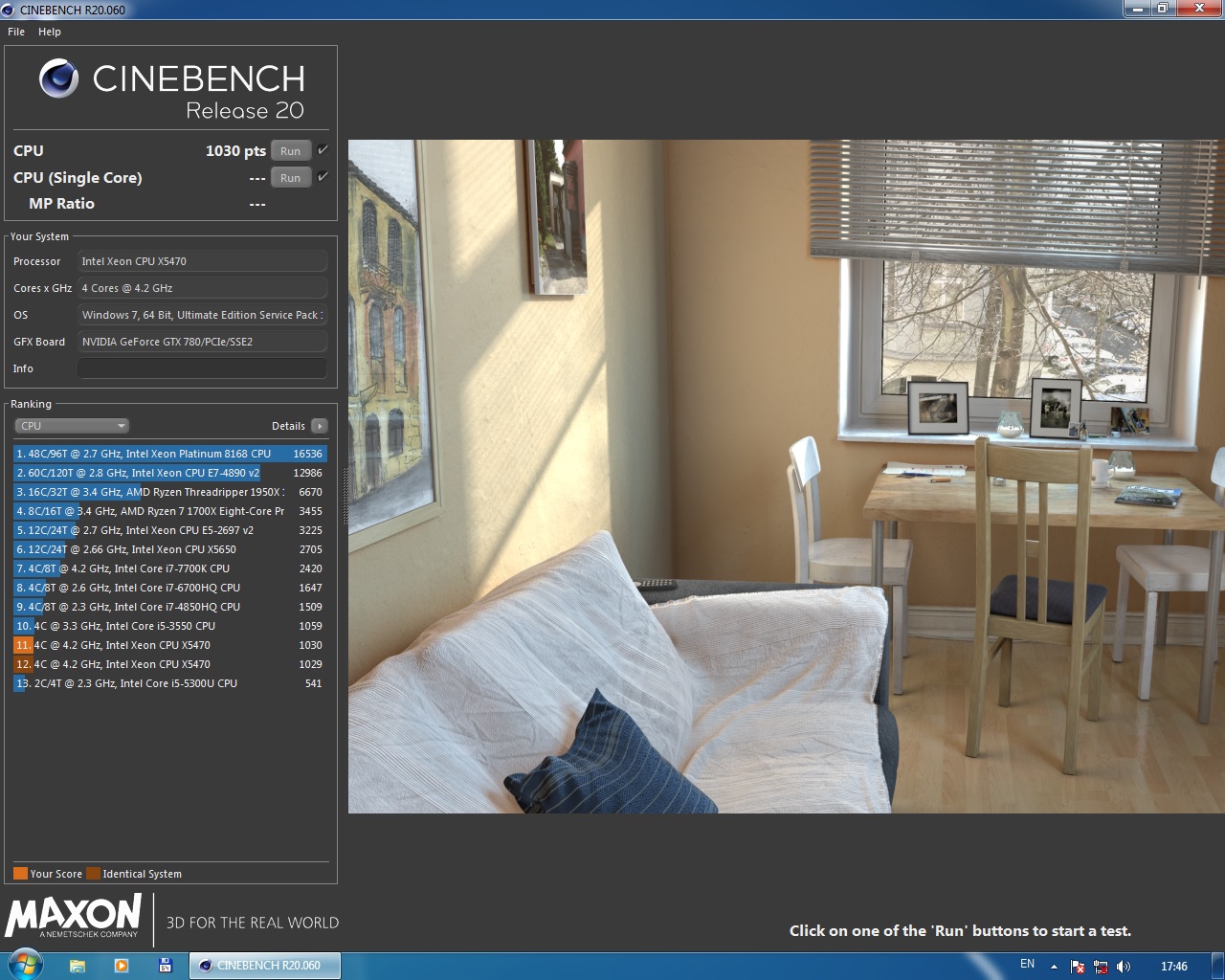Open the floppy disk 64 taskbar icon
Viewport: 1225px width, 980px height.
tap(165, 966)
